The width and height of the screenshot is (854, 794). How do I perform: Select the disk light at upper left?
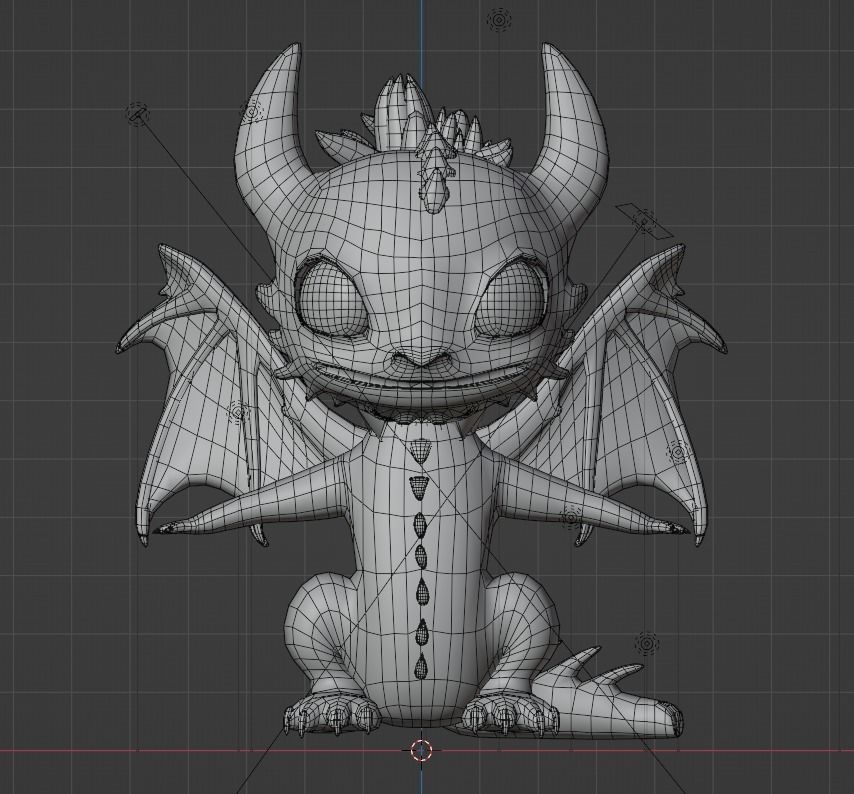pyautogui.click(x=138, y=114)
